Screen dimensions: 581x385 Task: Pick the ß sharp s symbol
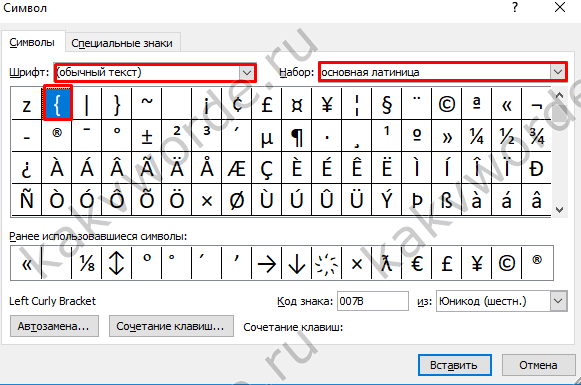446,199
